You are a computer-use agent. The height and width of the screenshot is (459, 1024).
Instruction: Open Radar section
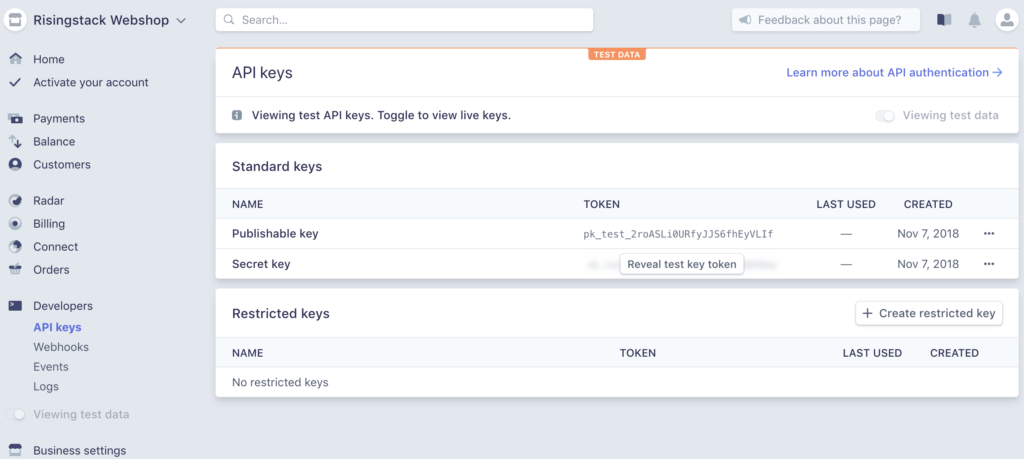click(49, 201)
